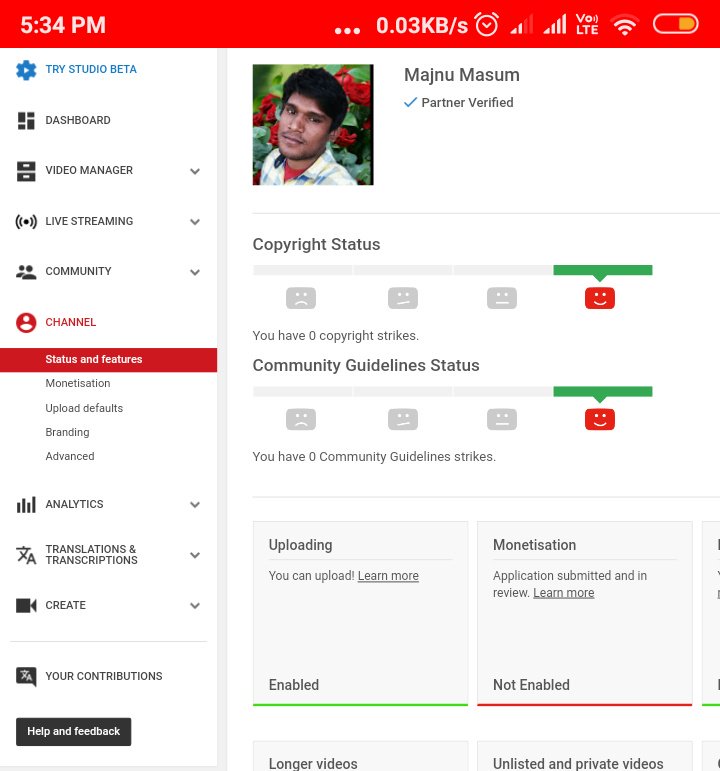Click red happy face under Community Guidelines Status
Viewport: 720px width, 771px height.
pos(600,419)
